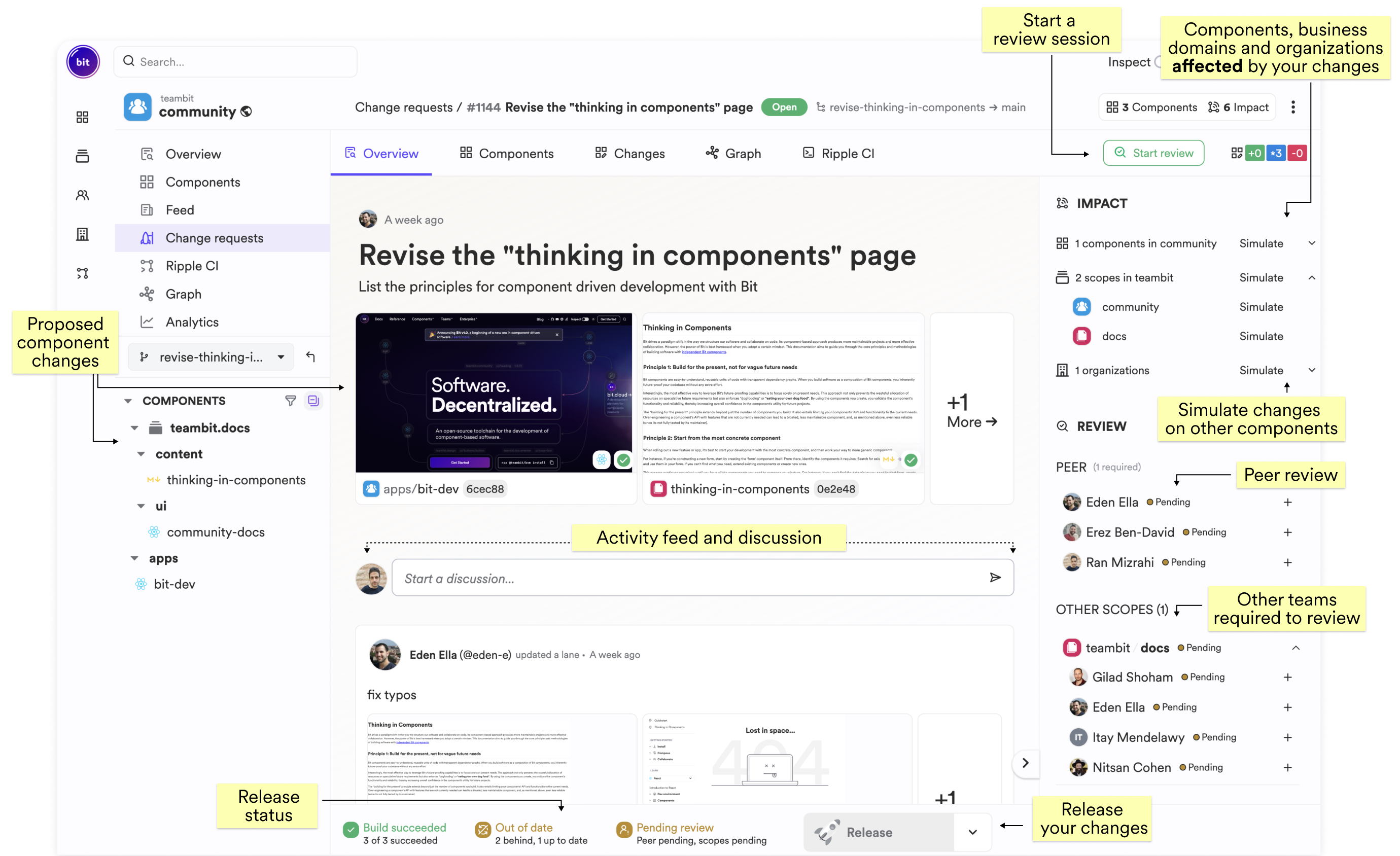Click the Search input field
The image size is (1400, 856).
tap(235, 61)
